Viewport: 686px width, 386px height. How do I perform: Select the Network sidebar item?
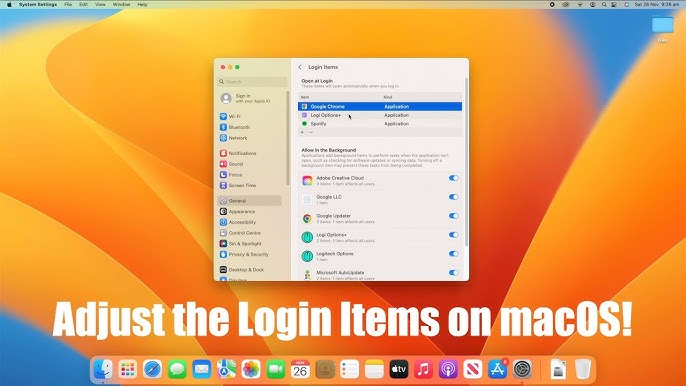tap(234, 138)
